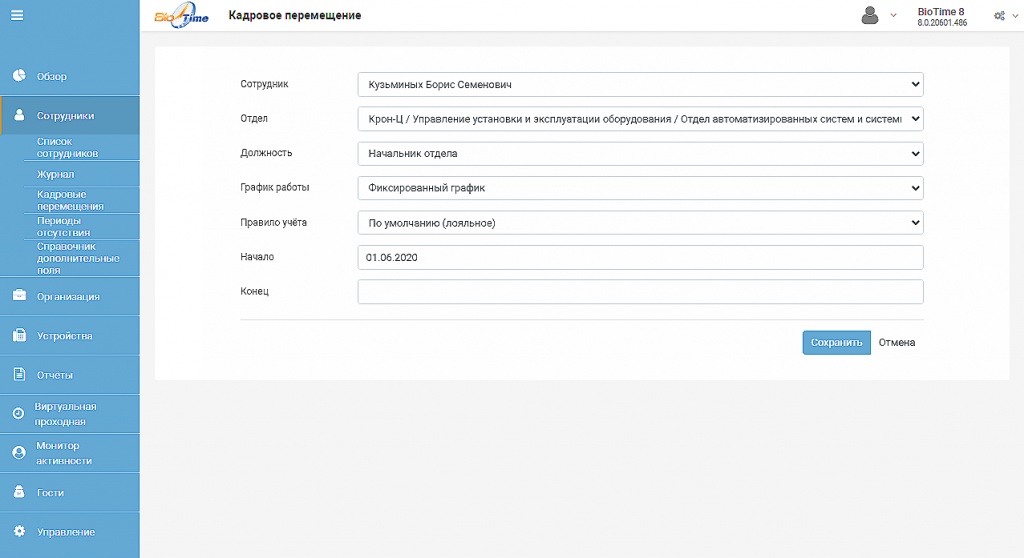Viewport: 1024px width, 558px height.
Task: Click the Монитор активности user icon
Action: (x=19, y=452)
